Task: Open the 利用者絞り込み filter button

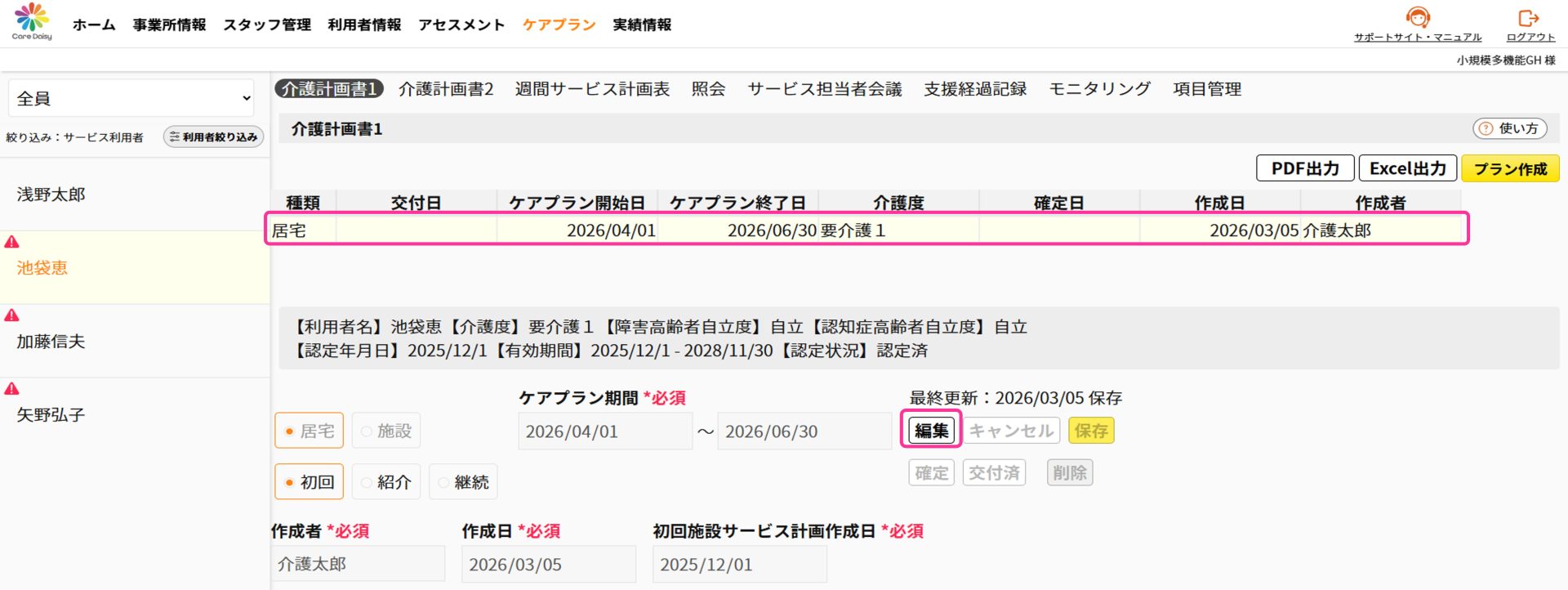Action: point(213,137)
